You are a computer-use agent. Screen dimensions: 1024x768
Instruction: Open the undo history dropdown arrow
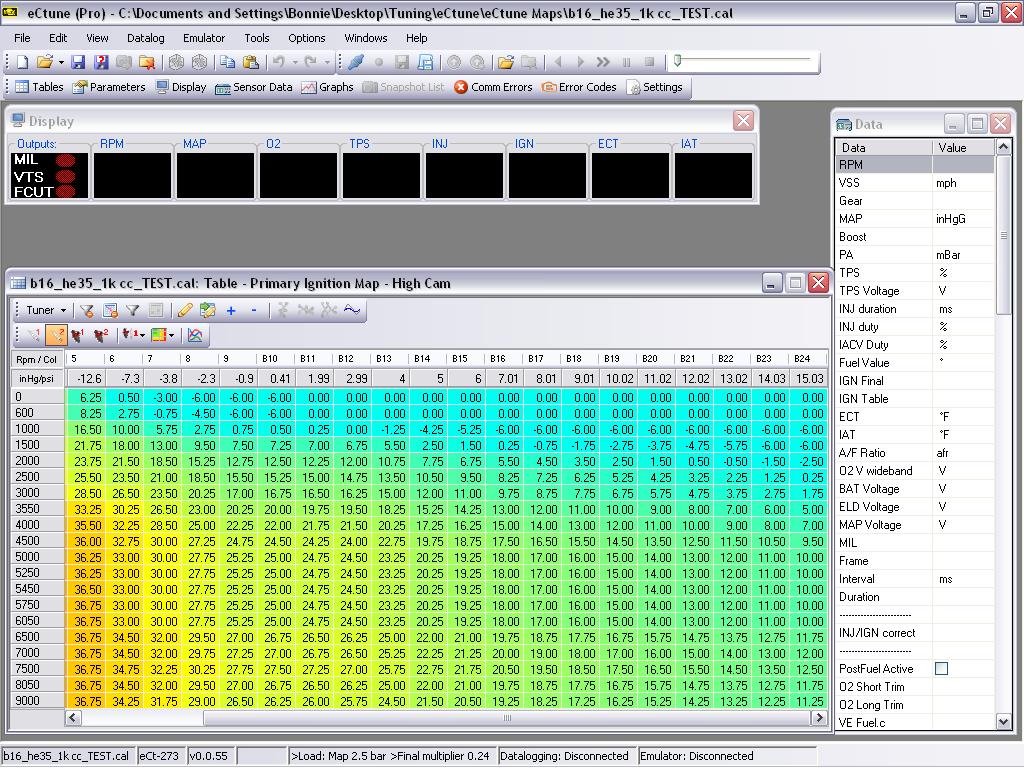[295, 63]
